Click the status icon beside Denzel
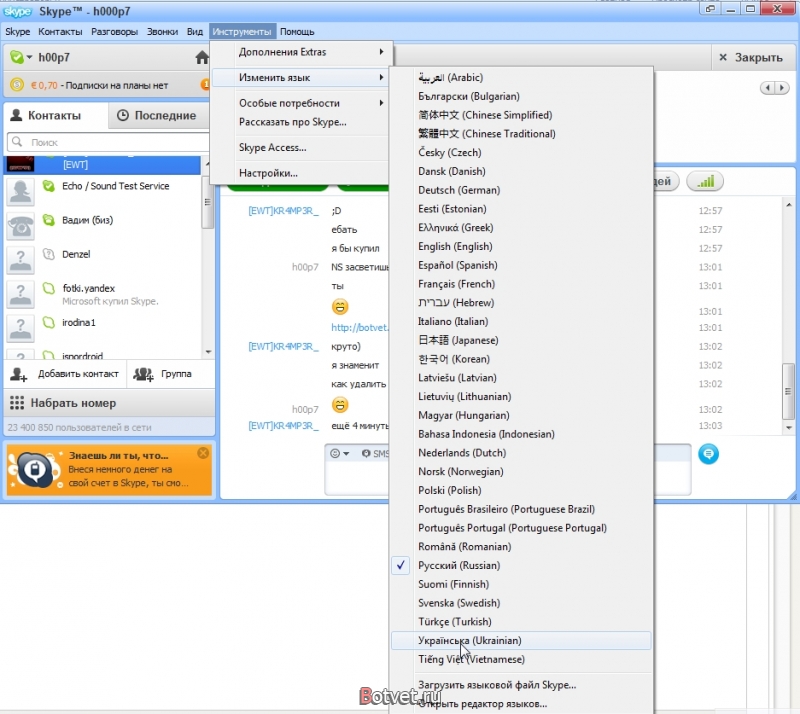Screen dimensions: 800x714 48,254
